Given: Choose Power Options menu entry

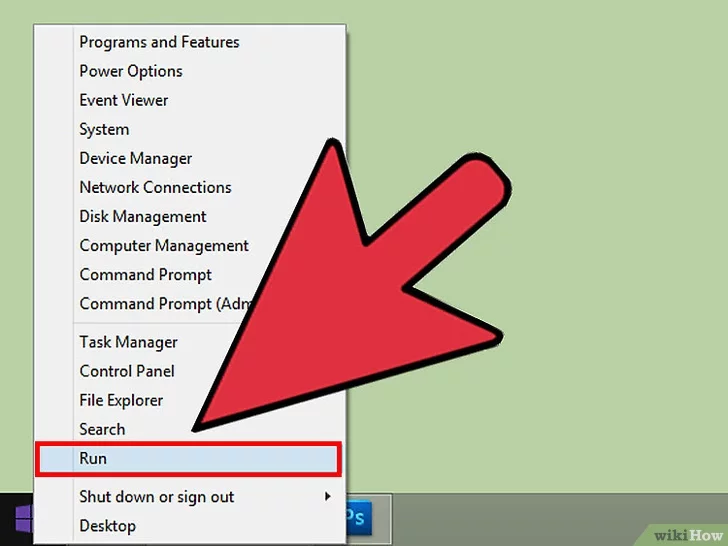Looking at the screenshot, I should [x=131, y=72].
